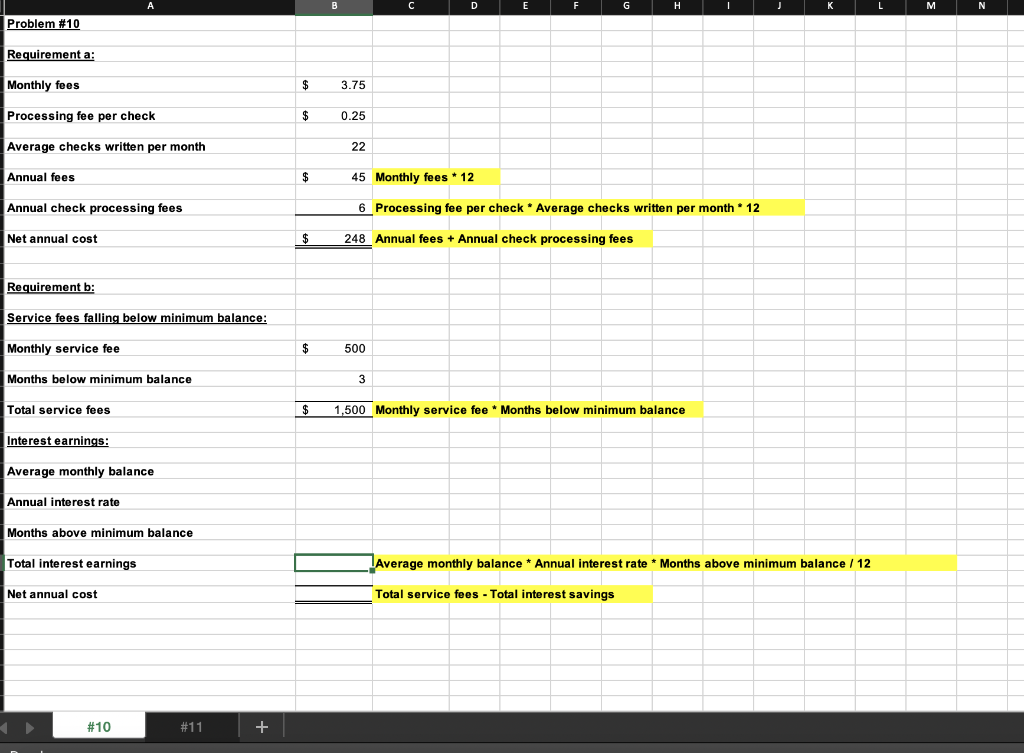Click 'Annual fees + Annual check processing fees' note
The image size is (1024, 753).
point(512,238)
